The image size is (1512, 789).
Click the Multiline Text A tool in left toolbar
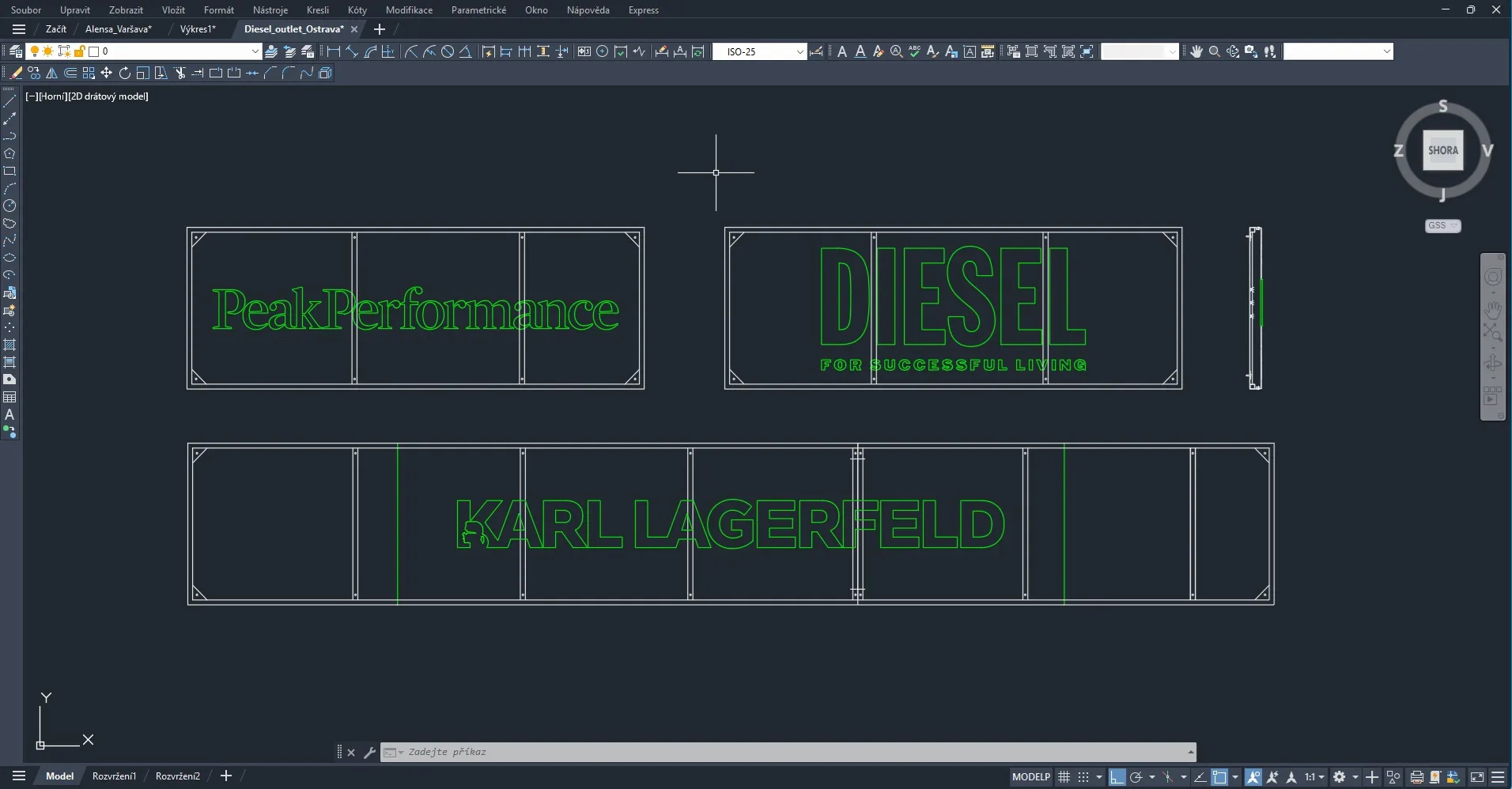tap(9, 414)
